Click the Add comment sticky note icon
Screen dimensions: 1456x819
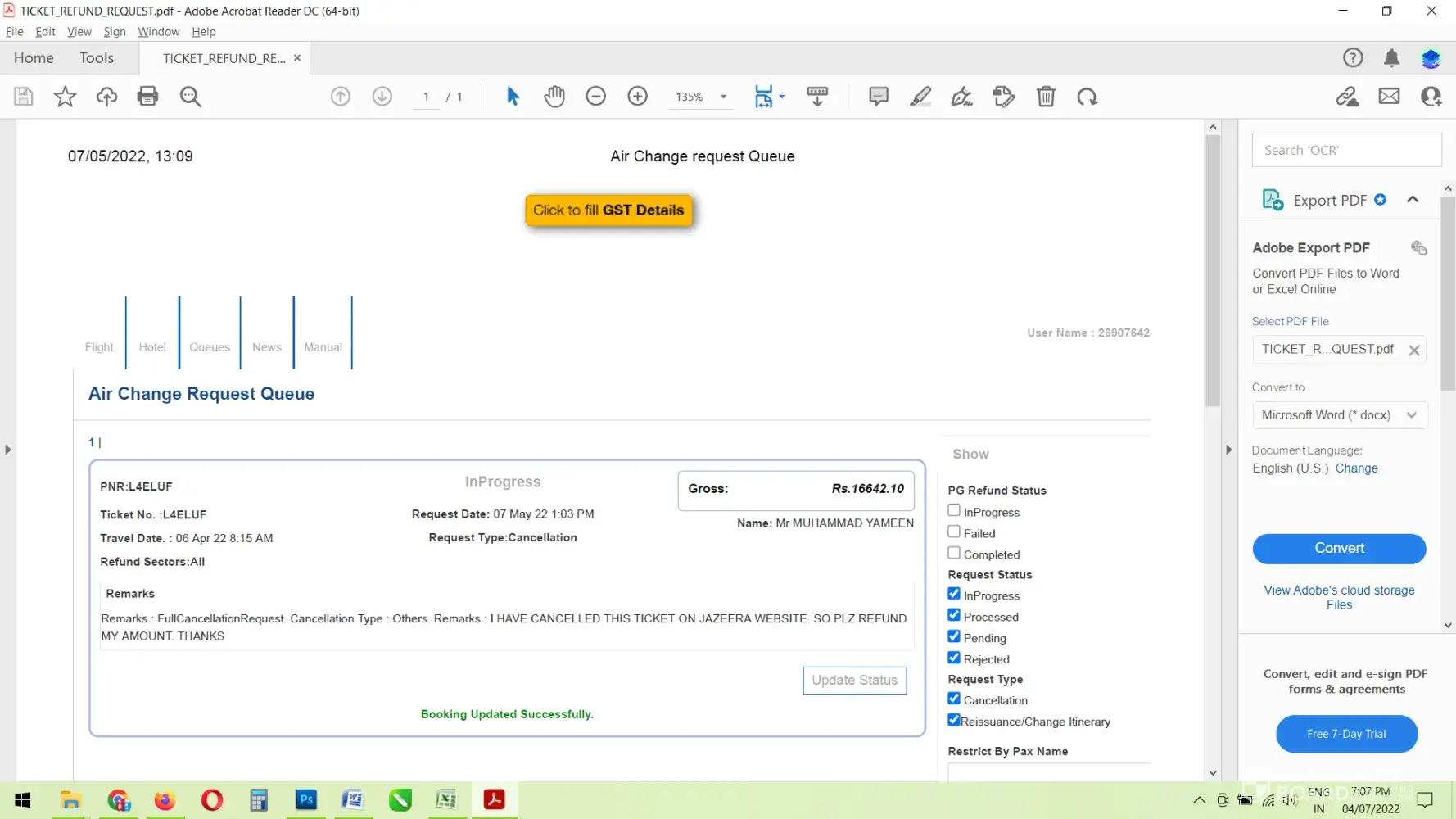[878, 97]
